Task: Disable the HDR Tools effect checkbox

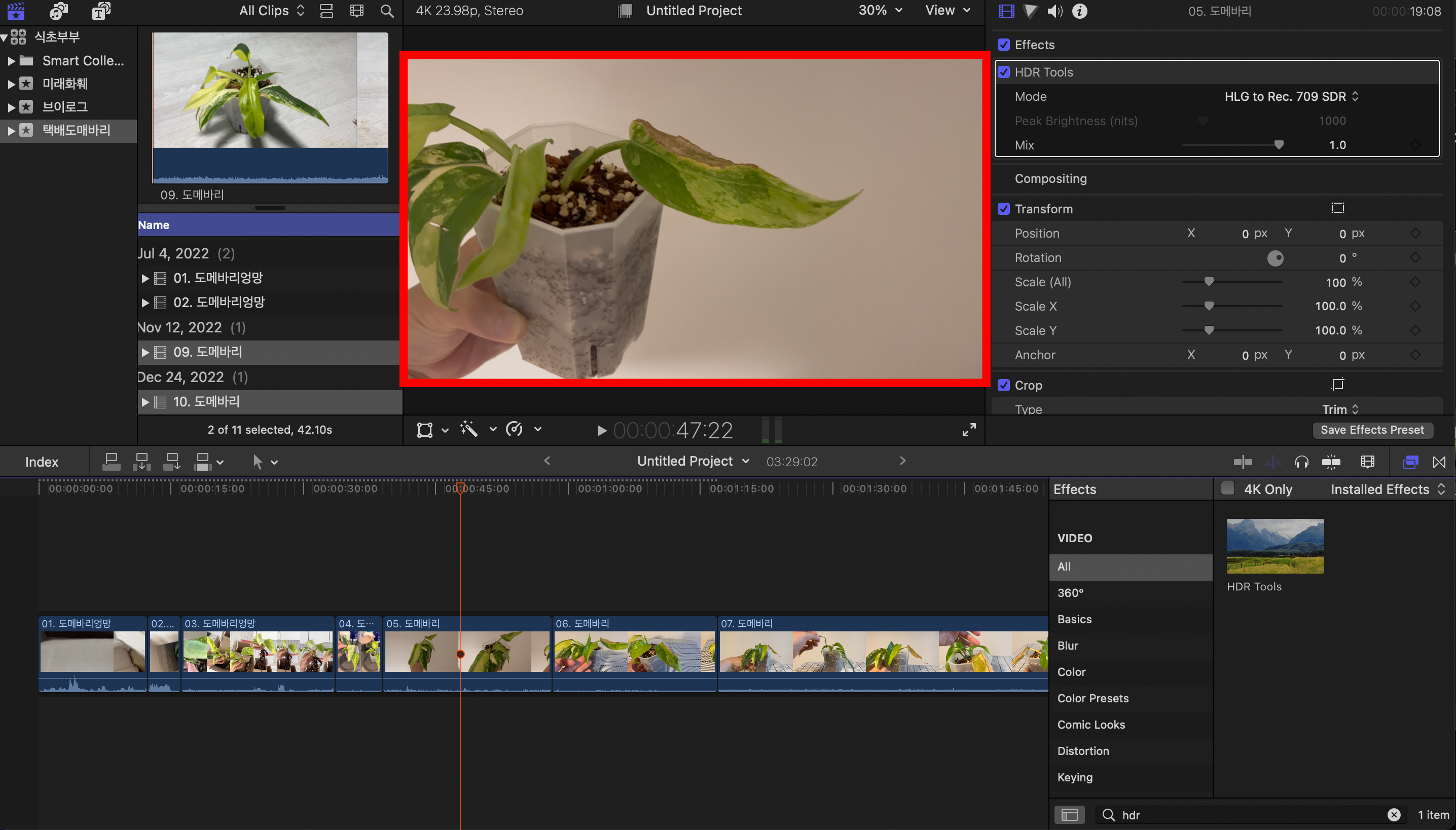Action: (1004, 72)
